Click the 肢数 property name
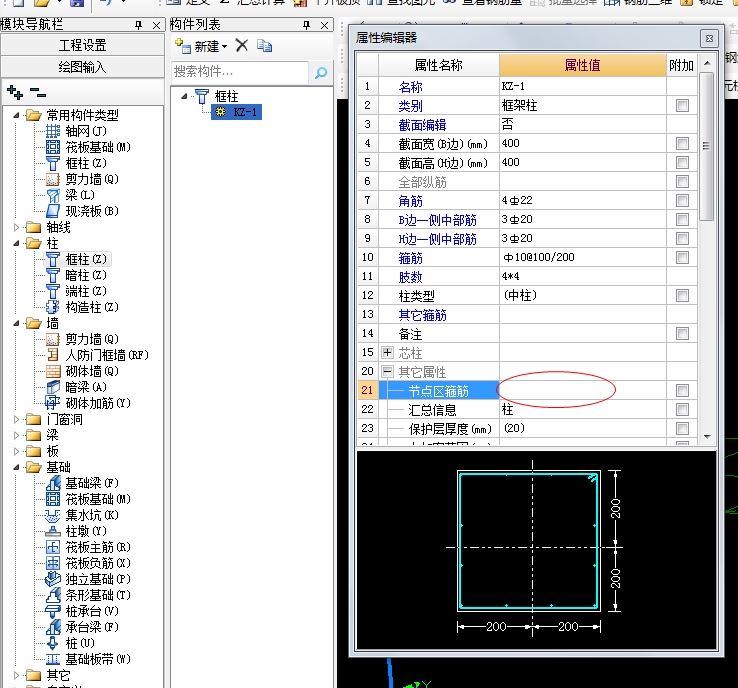This screenshot has width=738, height=688. click(x=410, y=277)
